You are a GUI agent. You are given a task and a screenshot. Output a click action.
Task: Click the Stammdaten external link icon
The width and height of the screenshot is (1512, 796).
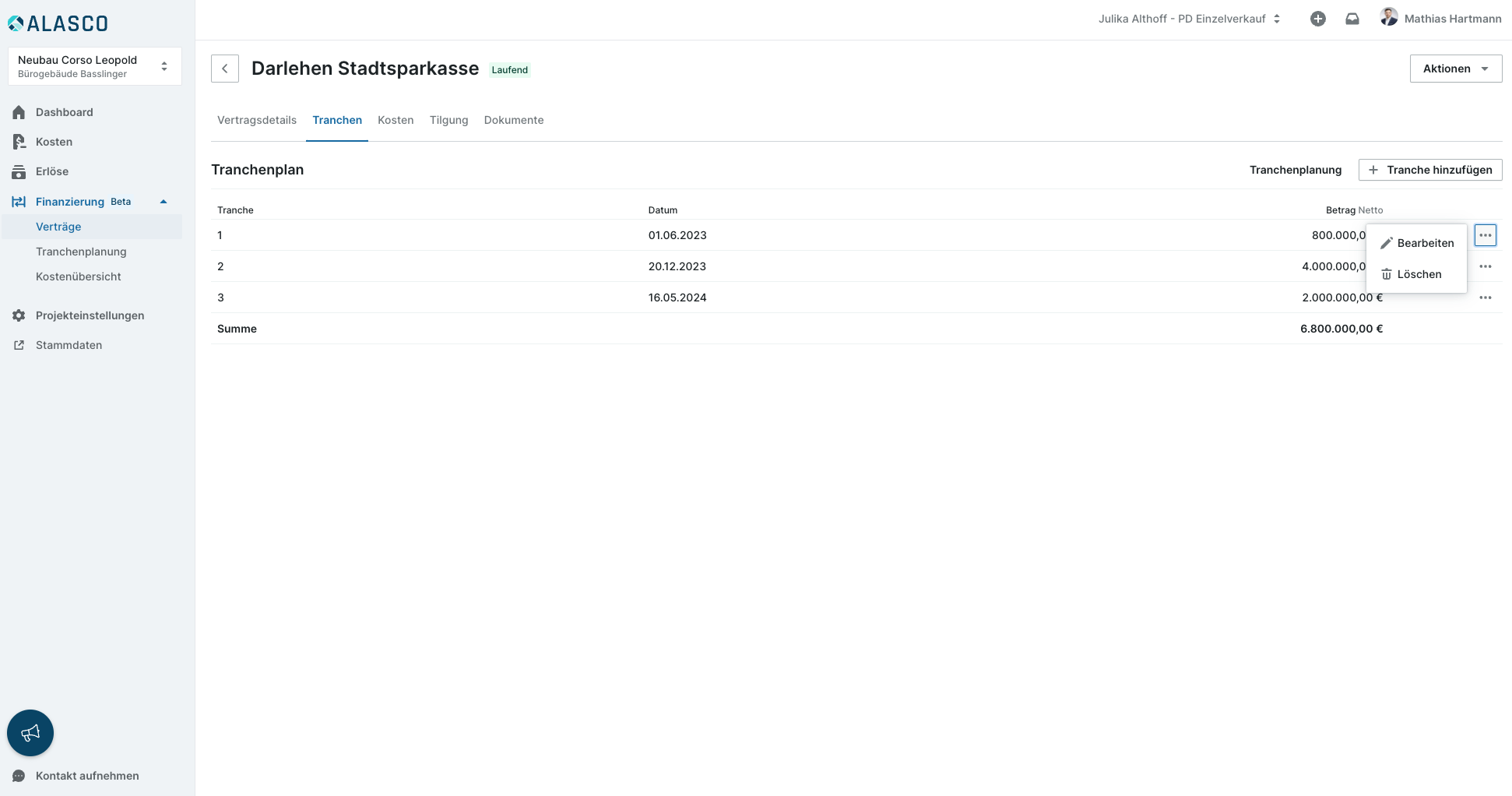[x=19, y=345]
